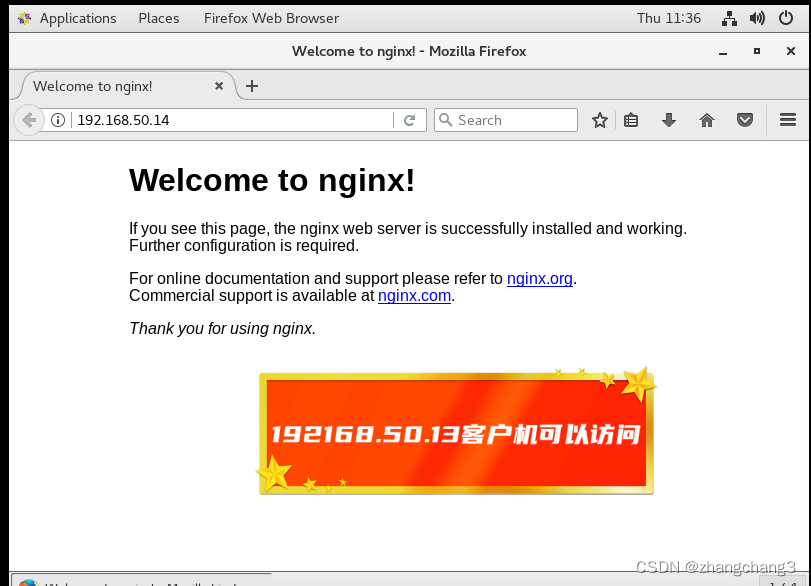Close the Welcome to nginx! tab
The width and height of the screenshot is (811, 586).
219,86
